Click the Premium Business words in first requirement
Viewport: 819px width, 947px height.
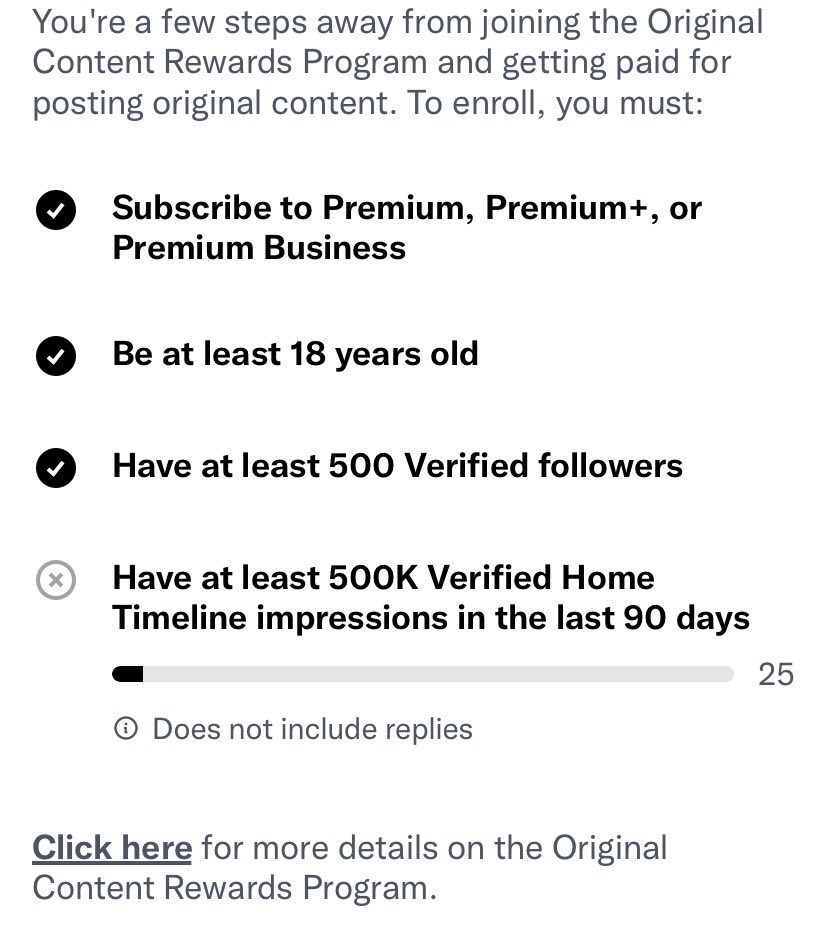tap(259, 248)
